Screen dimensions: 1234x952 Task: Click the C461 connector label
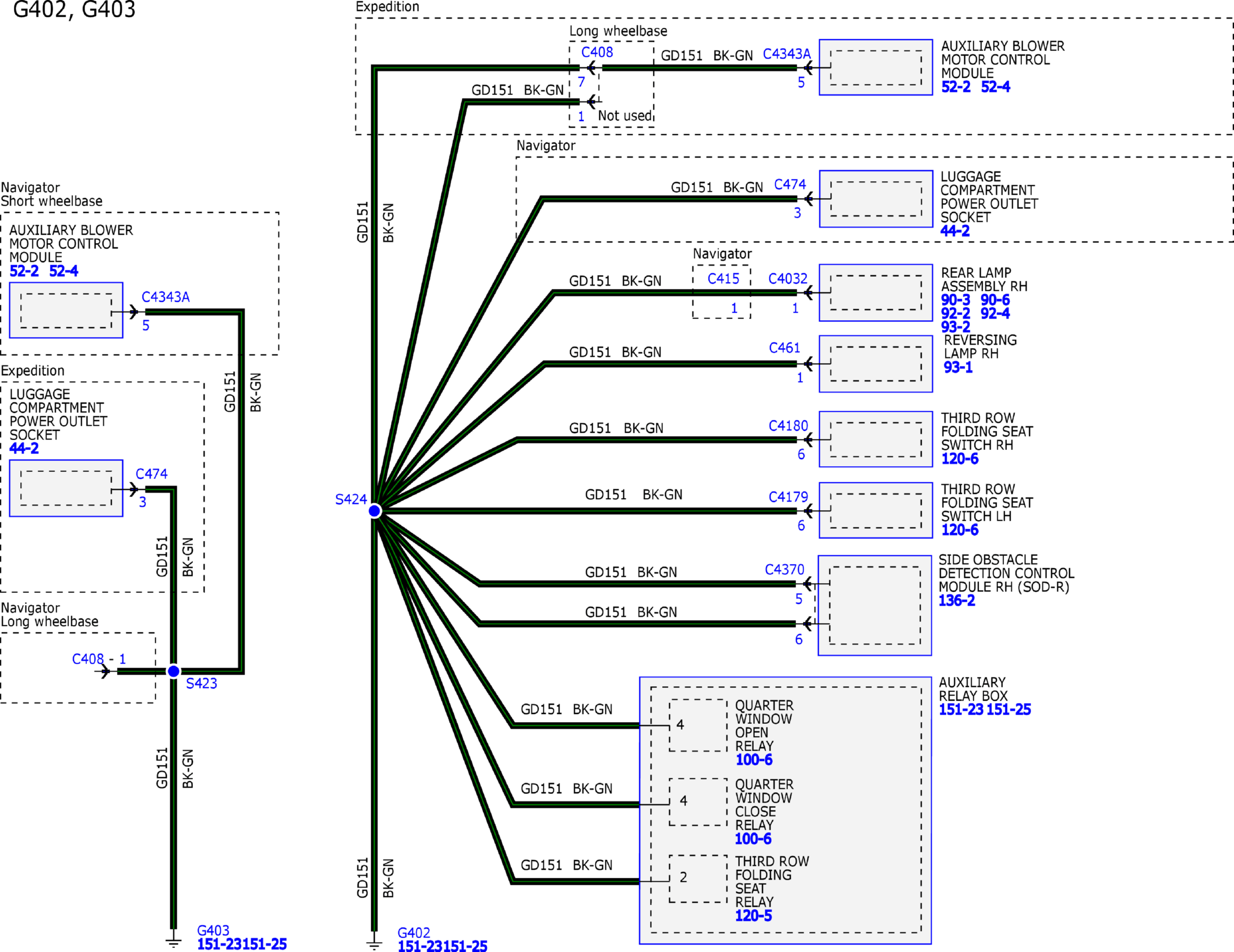click(784, 347)
